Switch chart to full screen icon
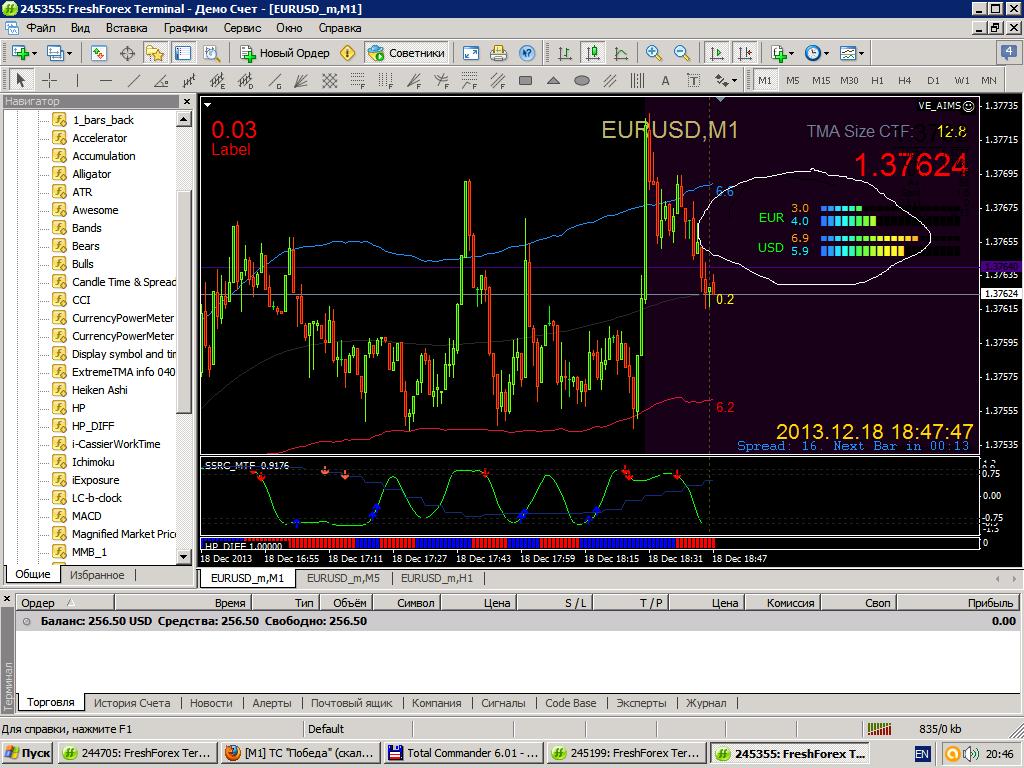The height and width of the screenshot is (768, 1024). point(470,53)
